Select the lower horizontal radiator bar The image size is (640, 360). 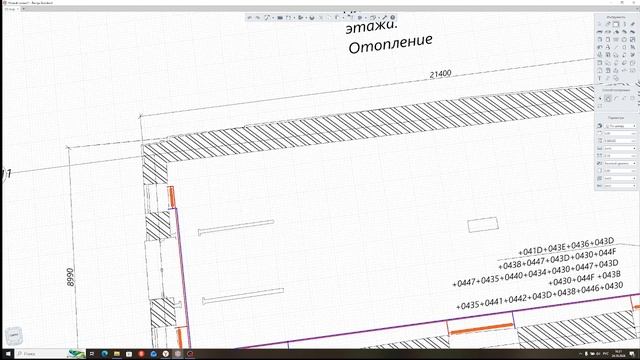point(243,296)
